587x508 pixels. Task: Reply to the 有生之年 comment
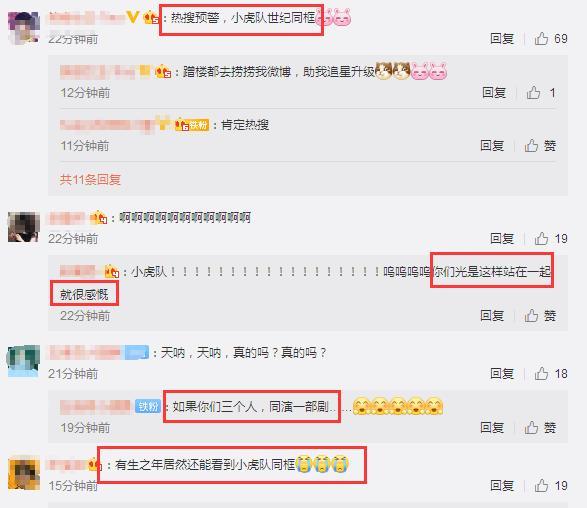click(502, 486)
